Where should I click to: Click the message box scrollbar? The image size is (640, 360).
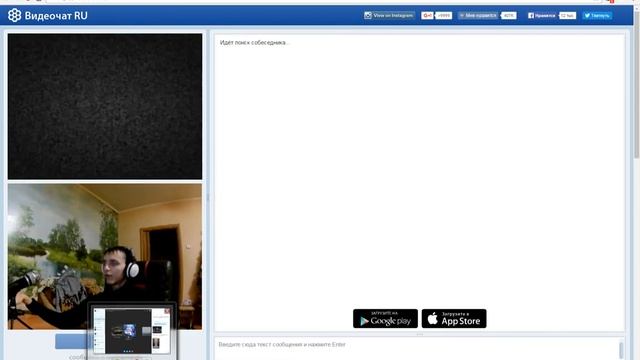(621, 350)
